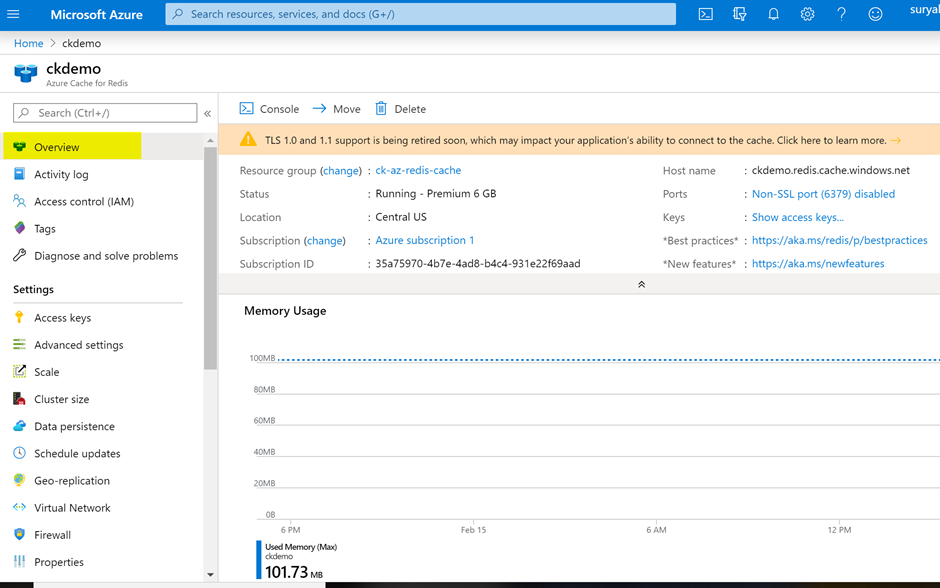This screenshot has height=588, width=940.
Task: Open the Console toolbar button
Action: [x=269, y=108]
